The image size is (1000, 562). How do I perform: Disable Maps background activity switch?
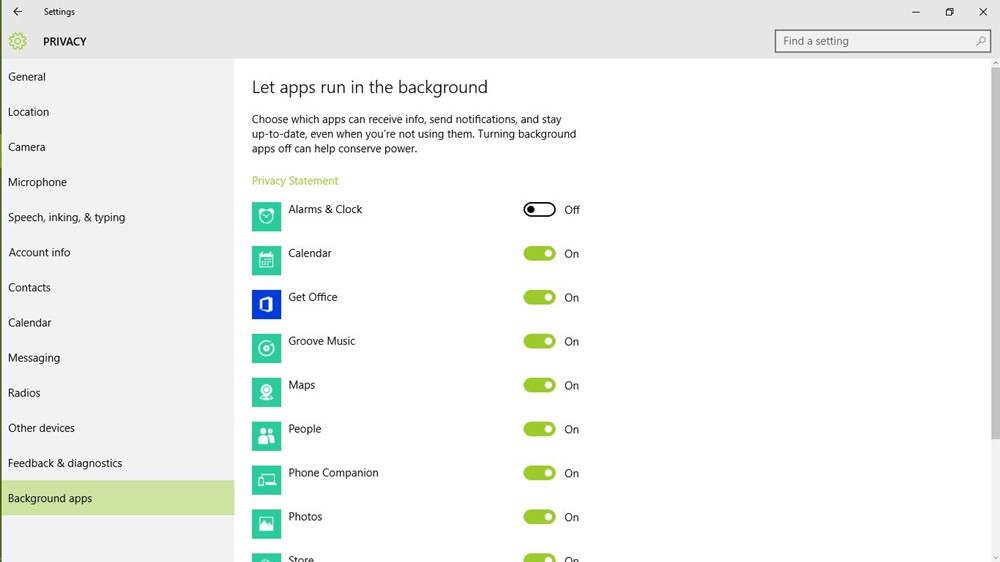click(x=539, y=386)
